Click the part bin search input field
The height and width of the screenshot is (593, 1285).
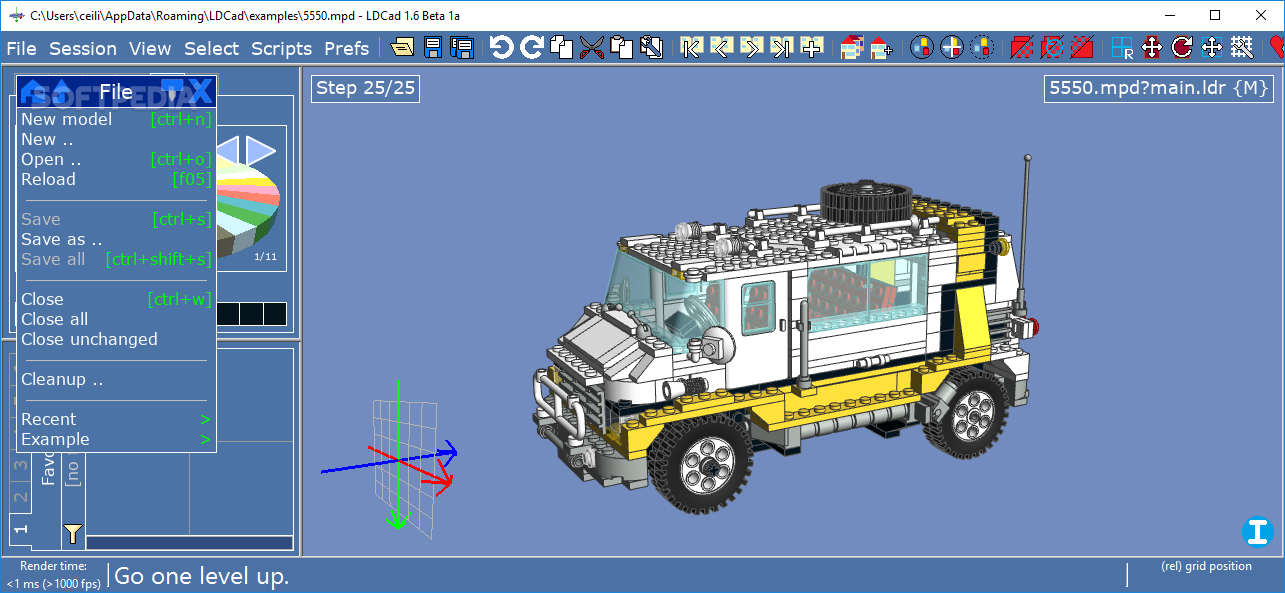click(189, 543)
